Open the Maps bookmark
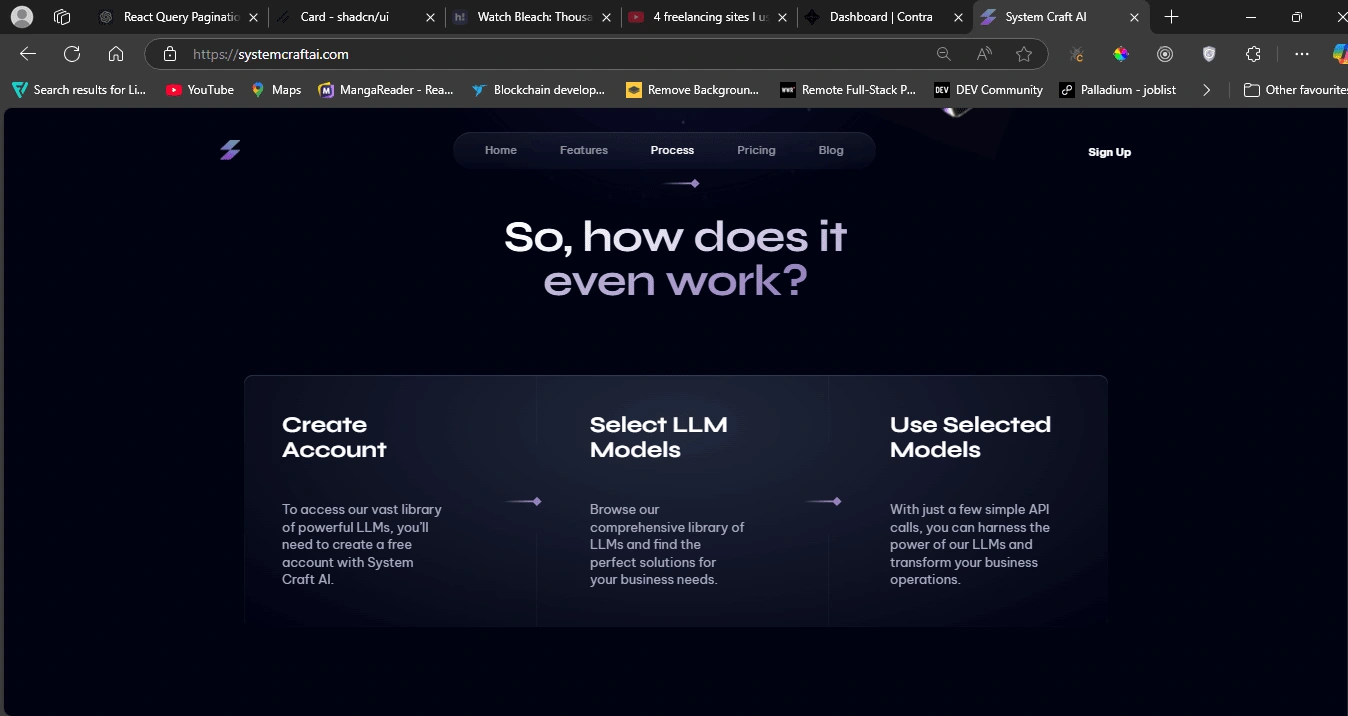Image resolution: width=1348 pixels, height=716 pixels. [x=276, y=89]
